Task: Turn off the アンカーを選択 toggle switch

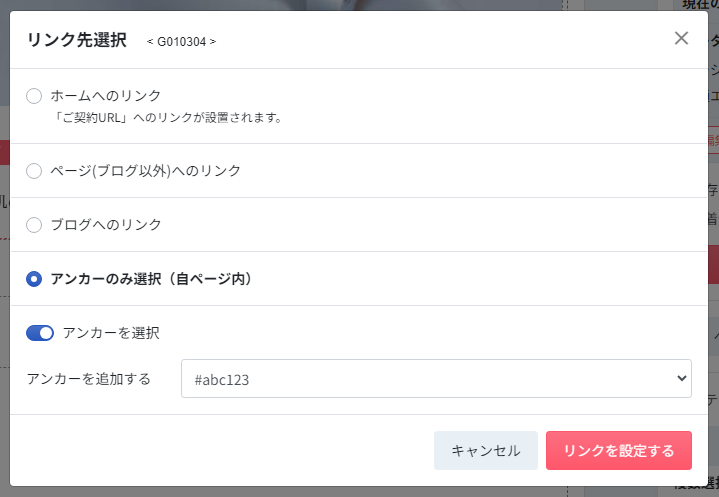Action: tap(40, 333)
